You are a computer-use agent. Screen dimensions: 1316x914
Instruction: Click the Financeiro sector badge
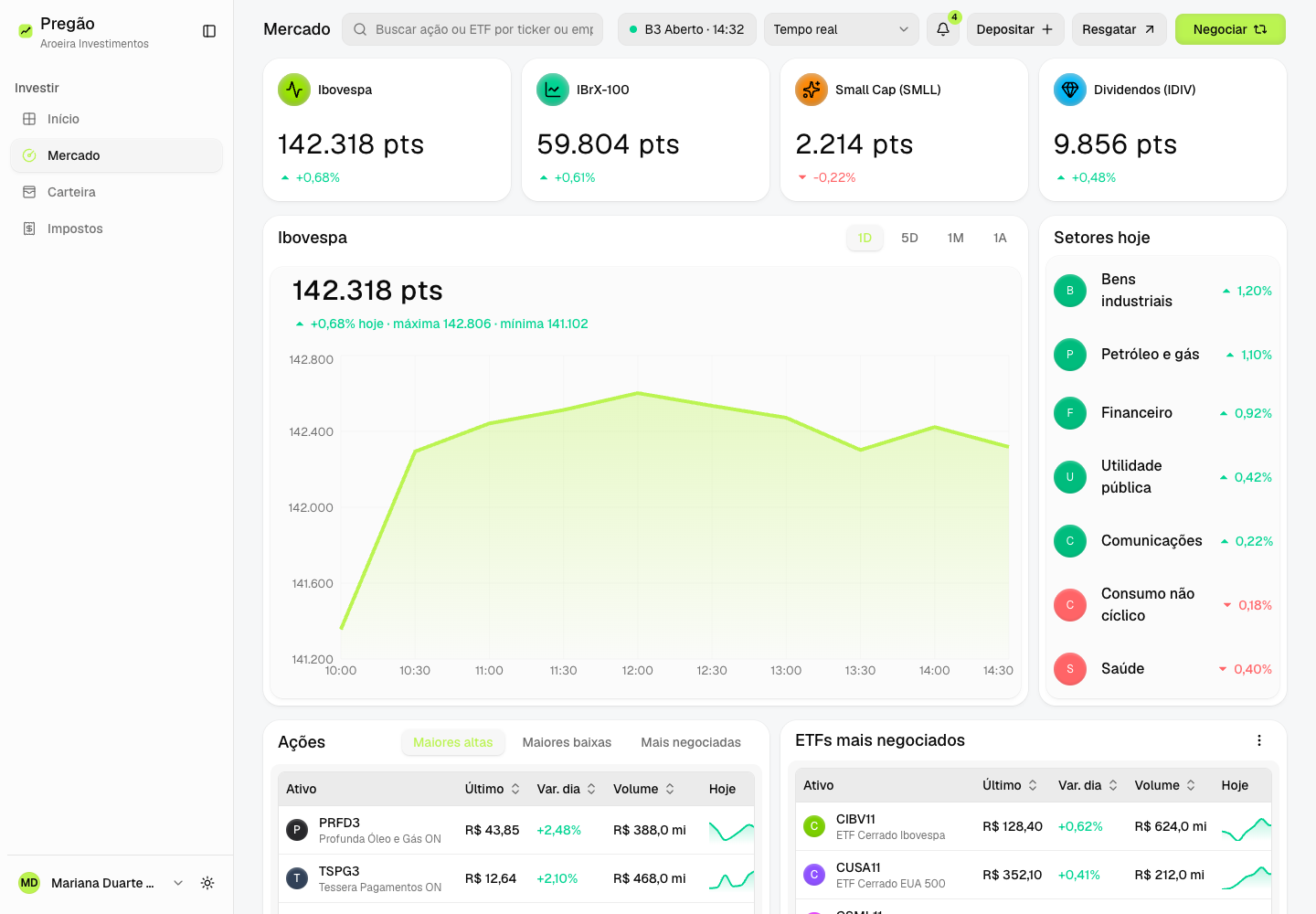(1070, 413)
